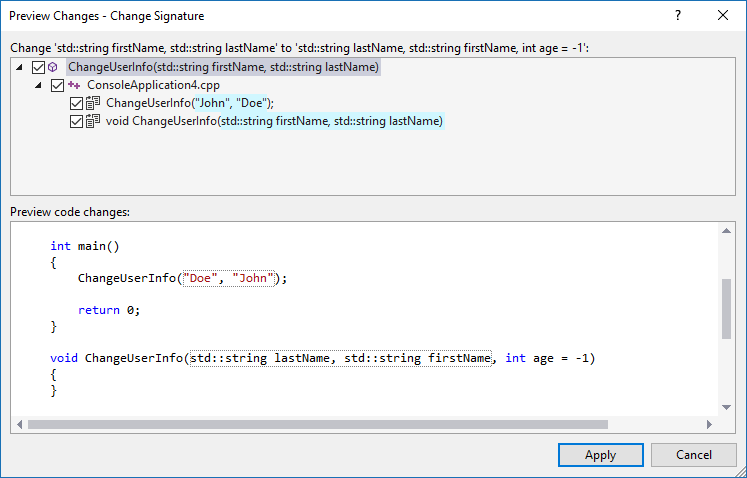This screenshot has height=478, width=747.
Task: Click the scroll right arrow in code preview
Action: click(709, 424)
